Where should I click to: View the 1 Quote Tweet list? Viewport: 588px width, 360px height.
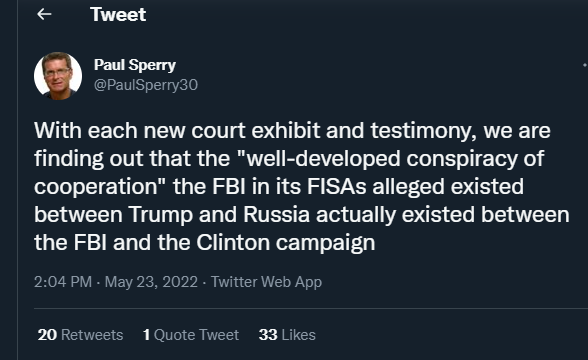(190, 335)
